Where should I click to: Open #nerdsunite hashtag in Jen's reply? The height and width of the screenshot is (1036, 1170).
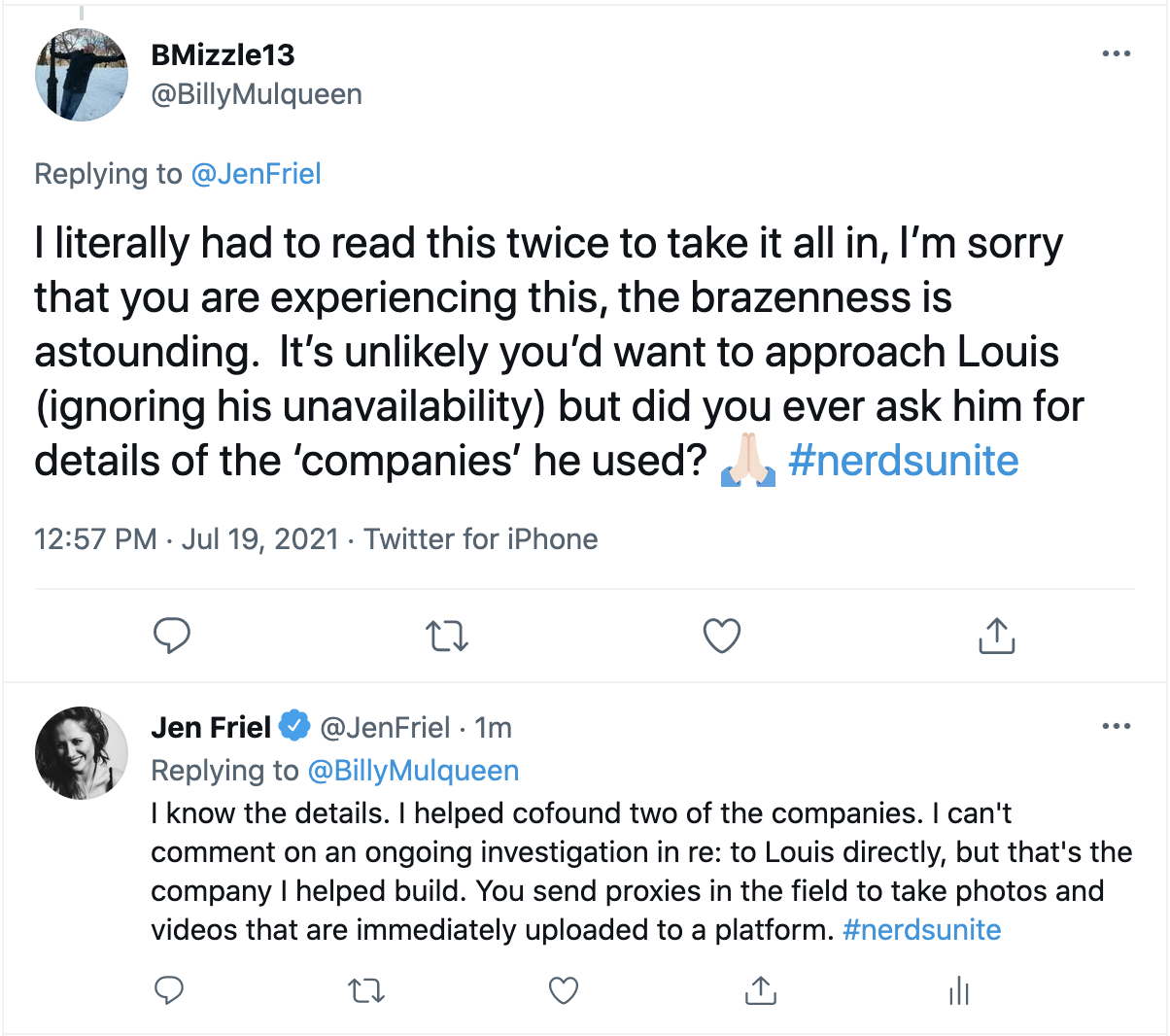point(921,930)
